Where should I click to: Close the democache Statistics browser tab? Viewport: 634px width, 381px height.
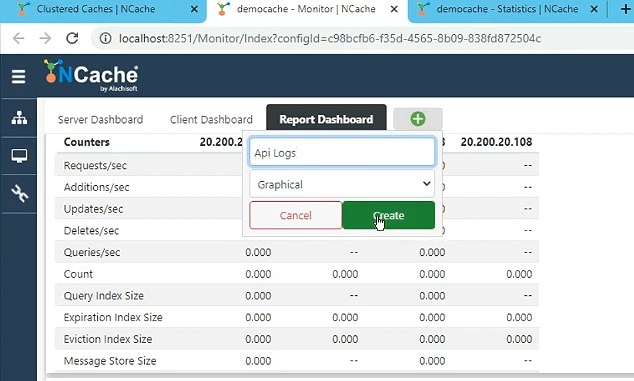pos(594,9)
